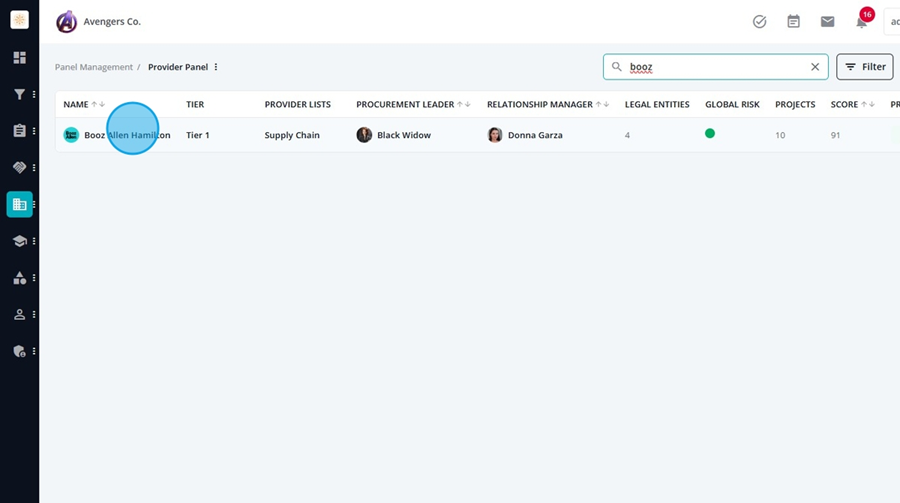Open the clipboard icon in sidebar
The height and width of the screenshot is (503, 900).
pos(20,131)
